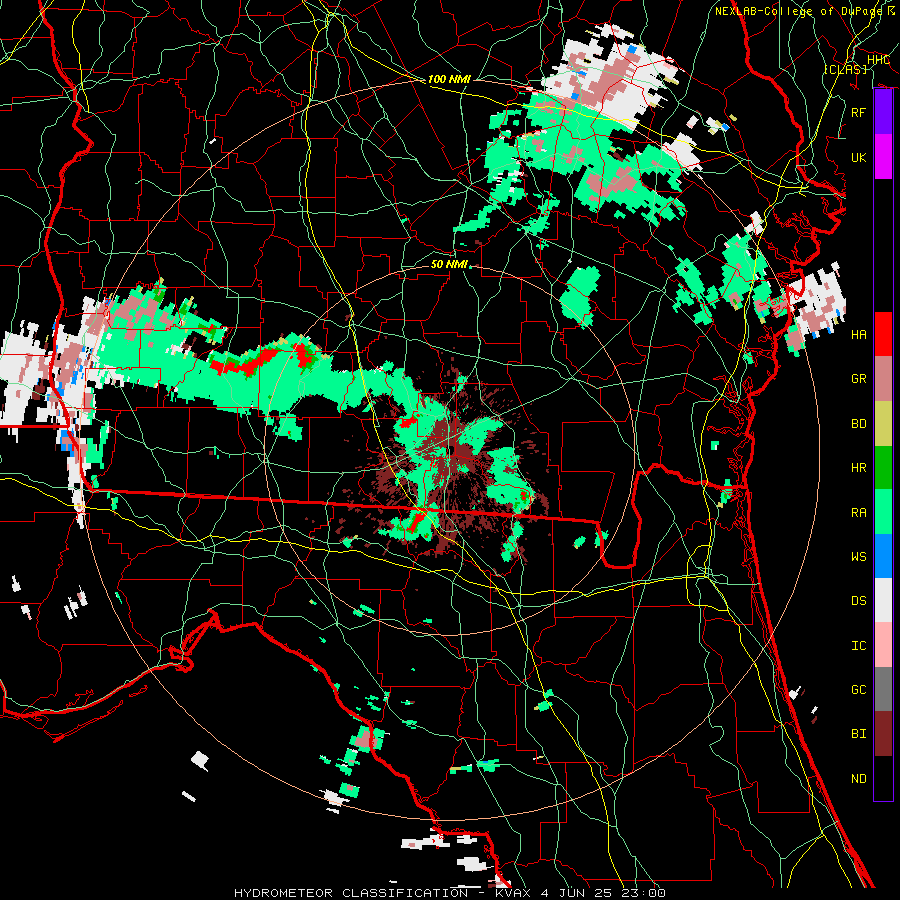Click the 50 NMI range ring label
This screenshot has height=900, width=900.
point(449,264)
